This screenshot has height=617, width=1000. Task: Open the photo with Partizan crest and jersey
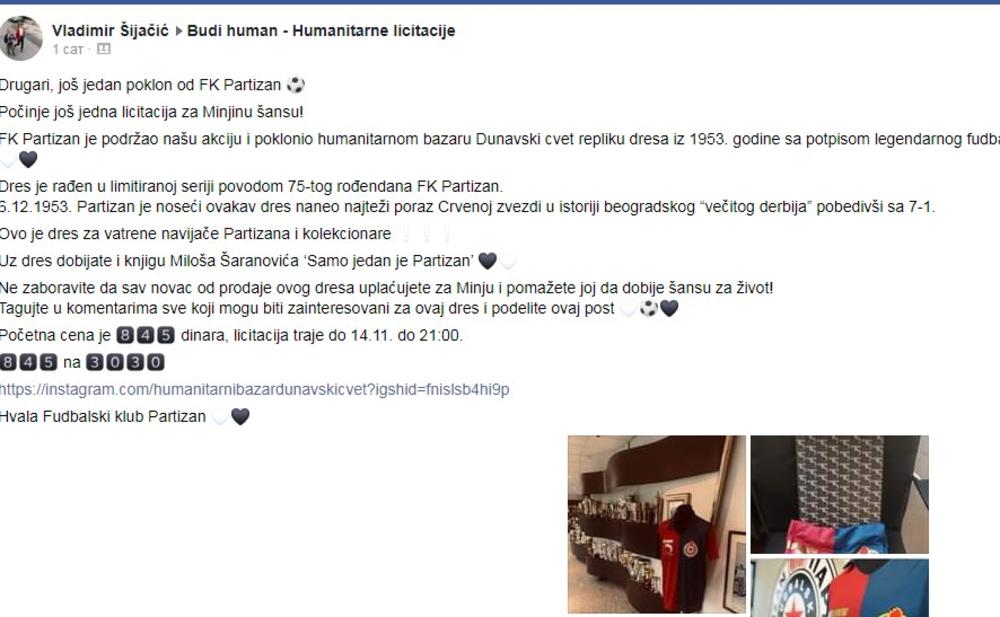(839, 588)
